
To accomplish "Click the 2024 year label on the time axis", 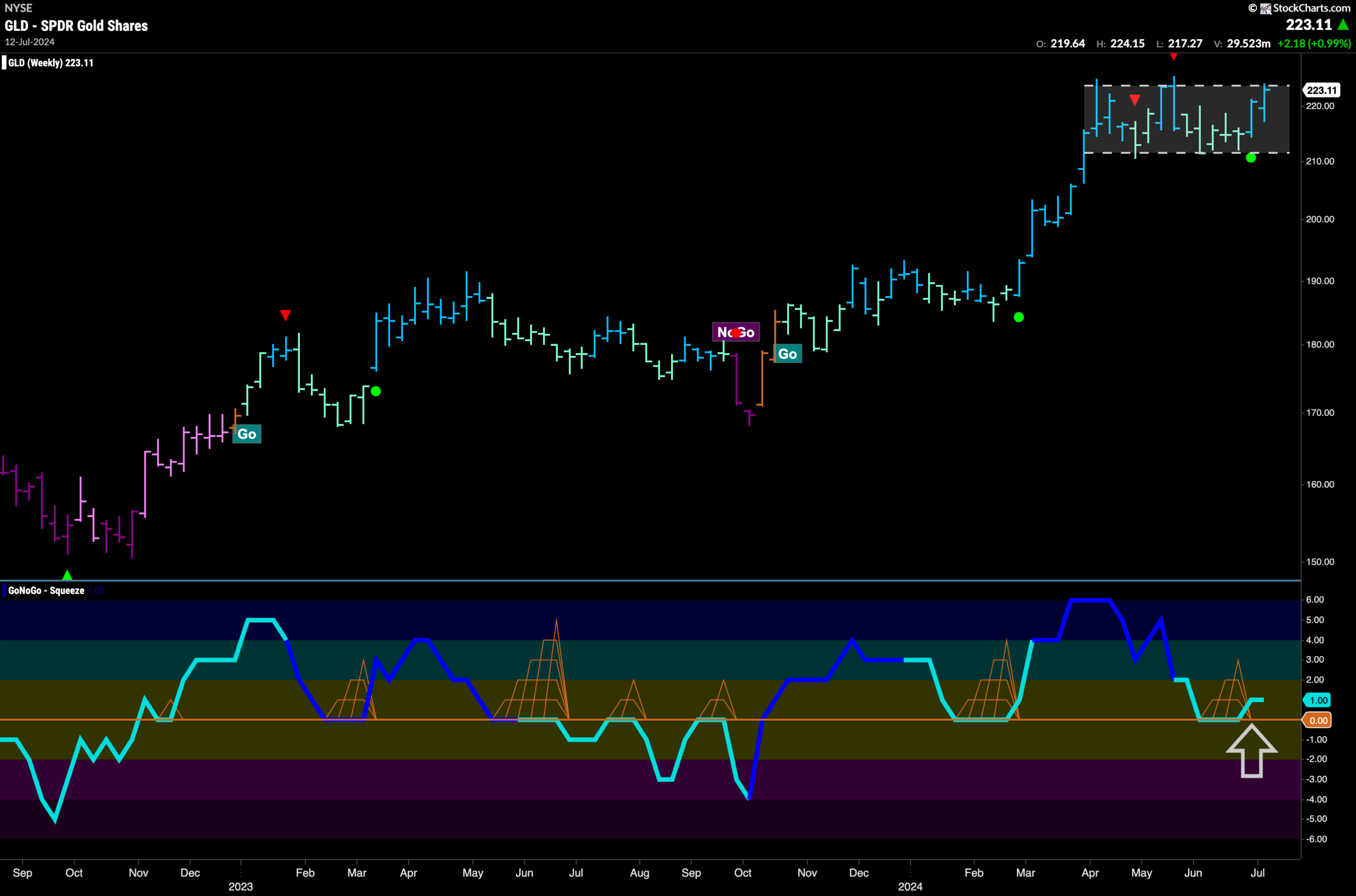I will click(911, 887).
